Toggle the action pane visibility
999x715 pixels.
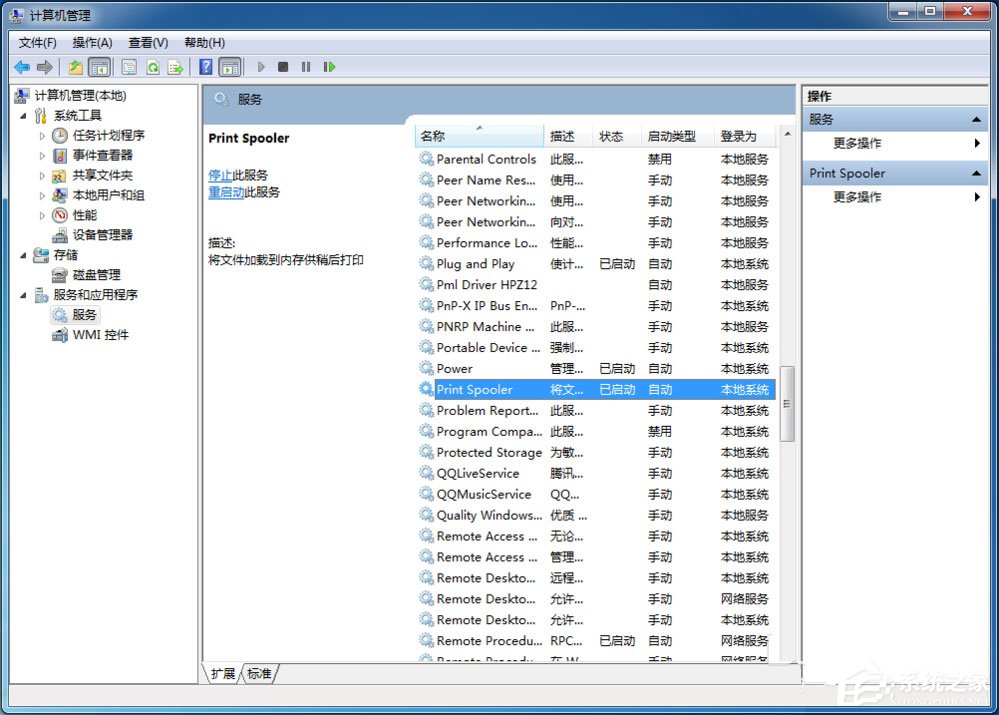[231, 67]
